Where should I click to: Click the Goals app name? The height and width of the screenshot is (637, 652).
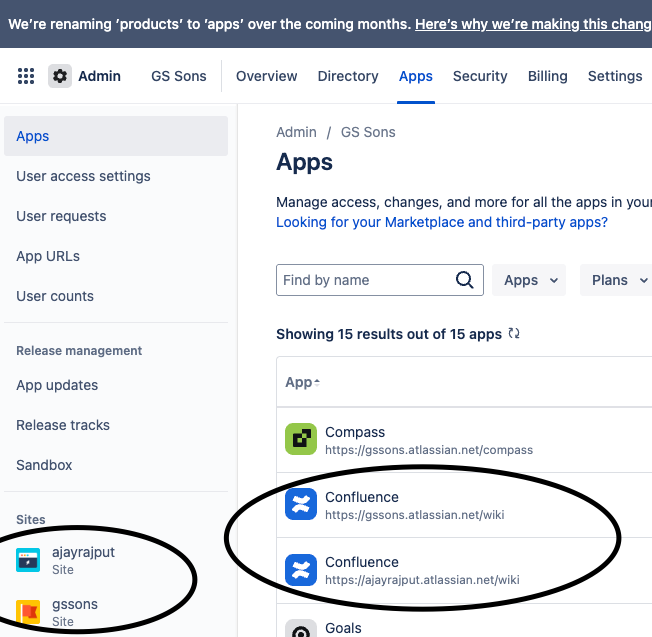coord(343,628)
